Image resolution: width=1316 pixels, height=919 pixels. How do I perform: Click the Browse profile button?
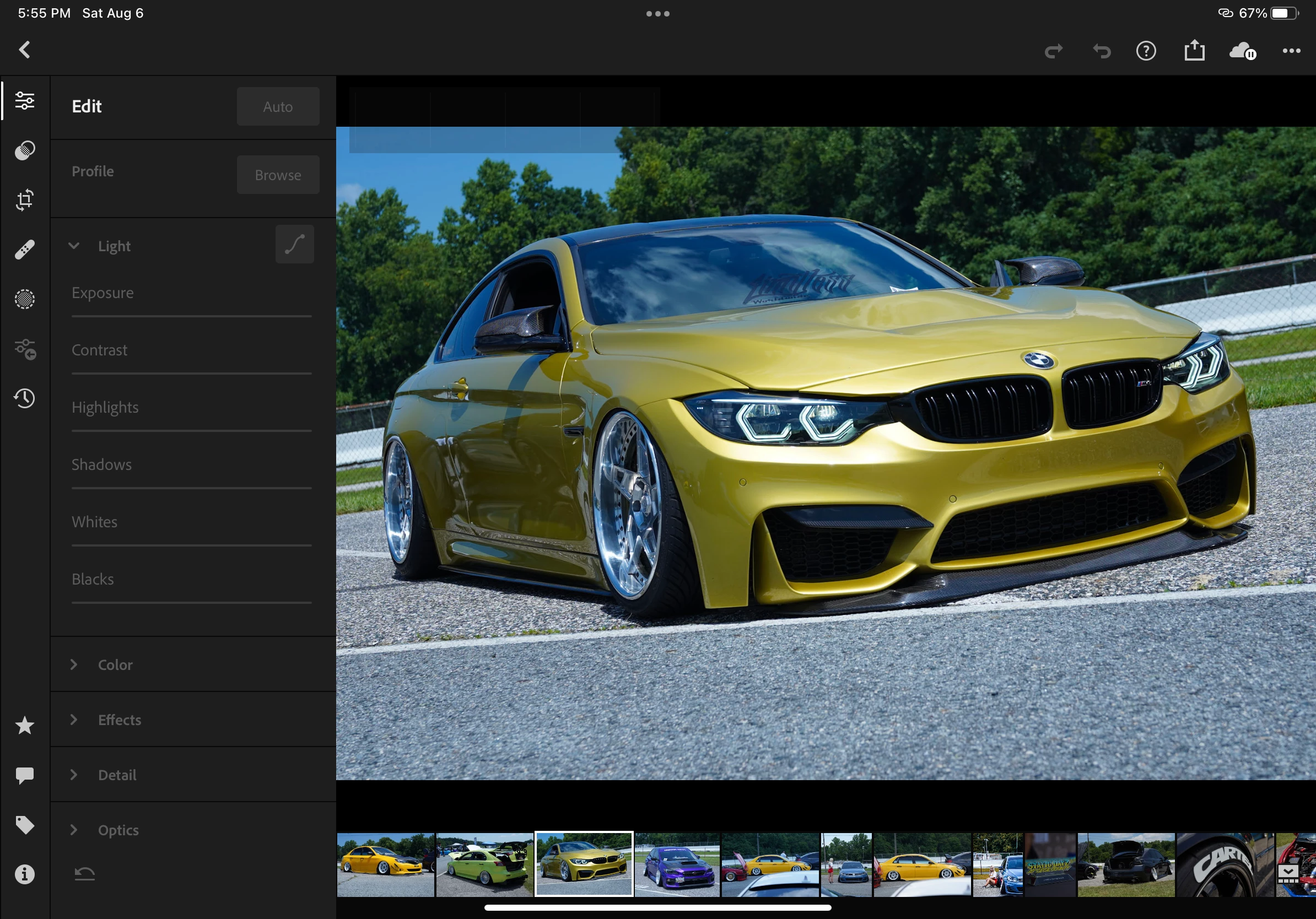tap(278, 175)
